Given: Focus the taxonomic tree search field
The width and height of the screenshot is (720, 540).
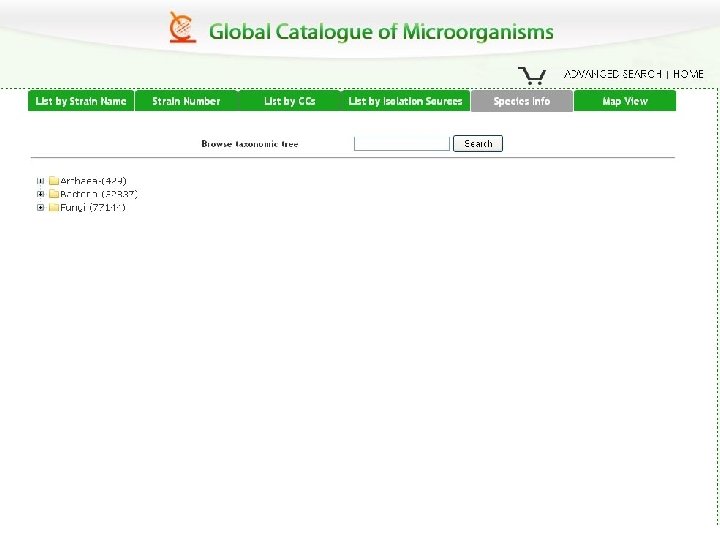Looking at the screenshot, I should coord(402,143).
